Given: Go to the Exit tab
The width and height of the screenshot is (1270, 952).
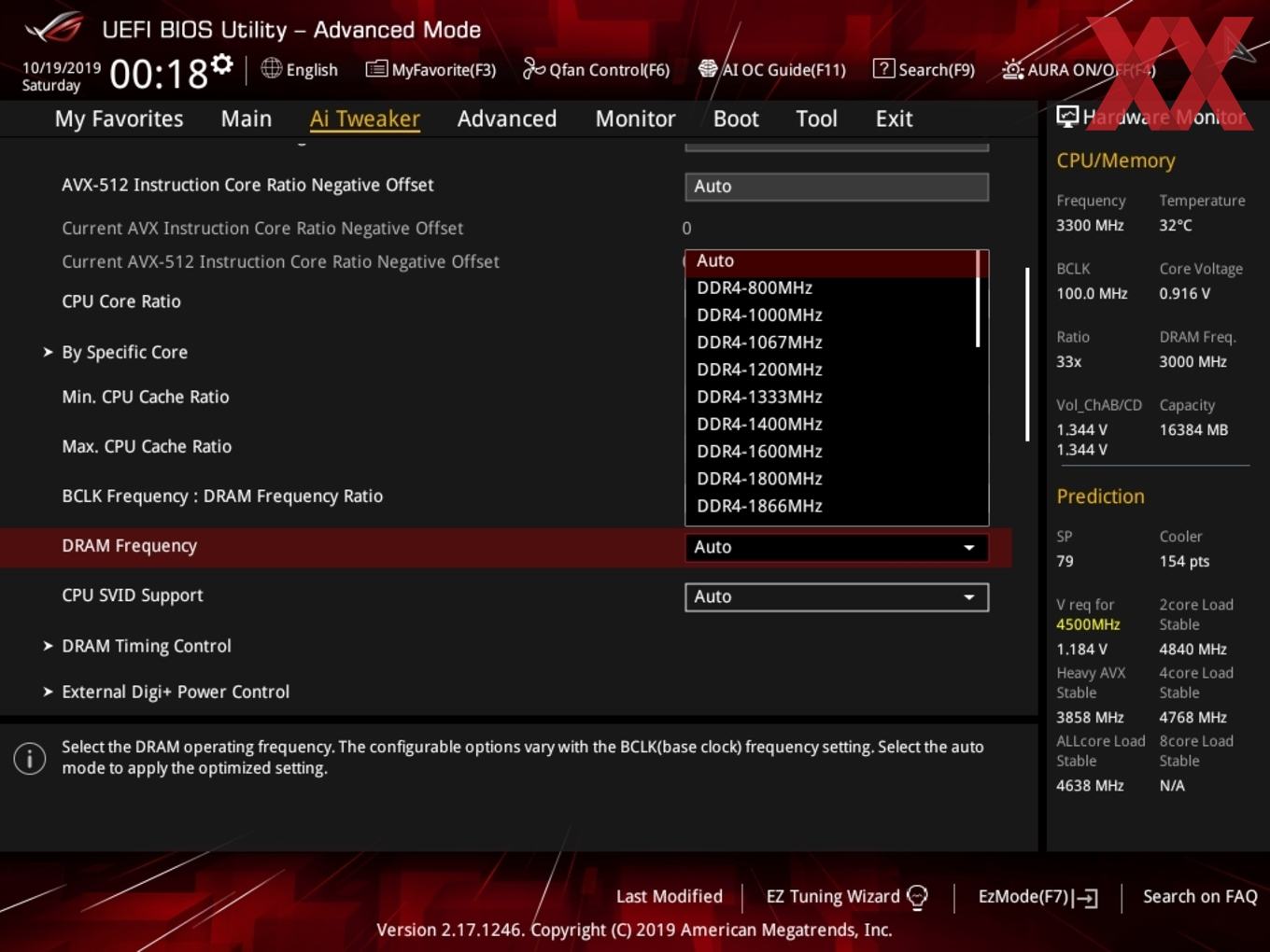Looking at the screenshot, I should pyautogui.click(x=894, y=119).
